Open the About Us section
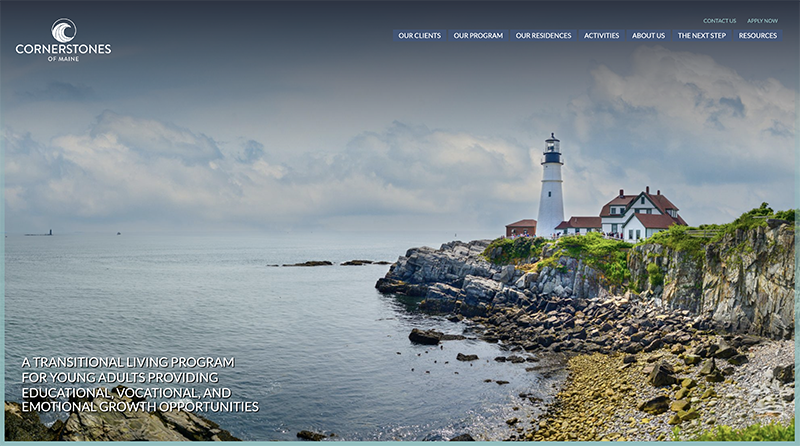Image resolution: width=800 pixels, height=446 pixels. (648, 35)
